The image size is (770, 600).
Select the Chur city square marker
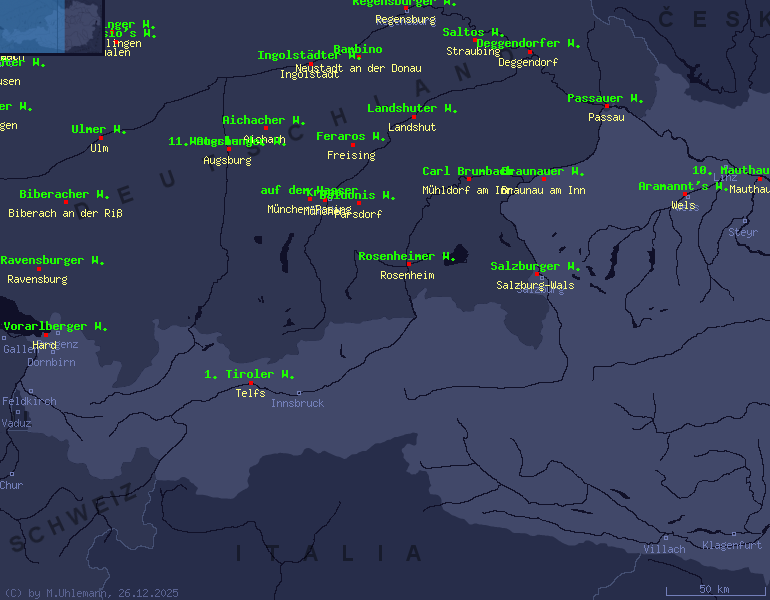[12, 474]
